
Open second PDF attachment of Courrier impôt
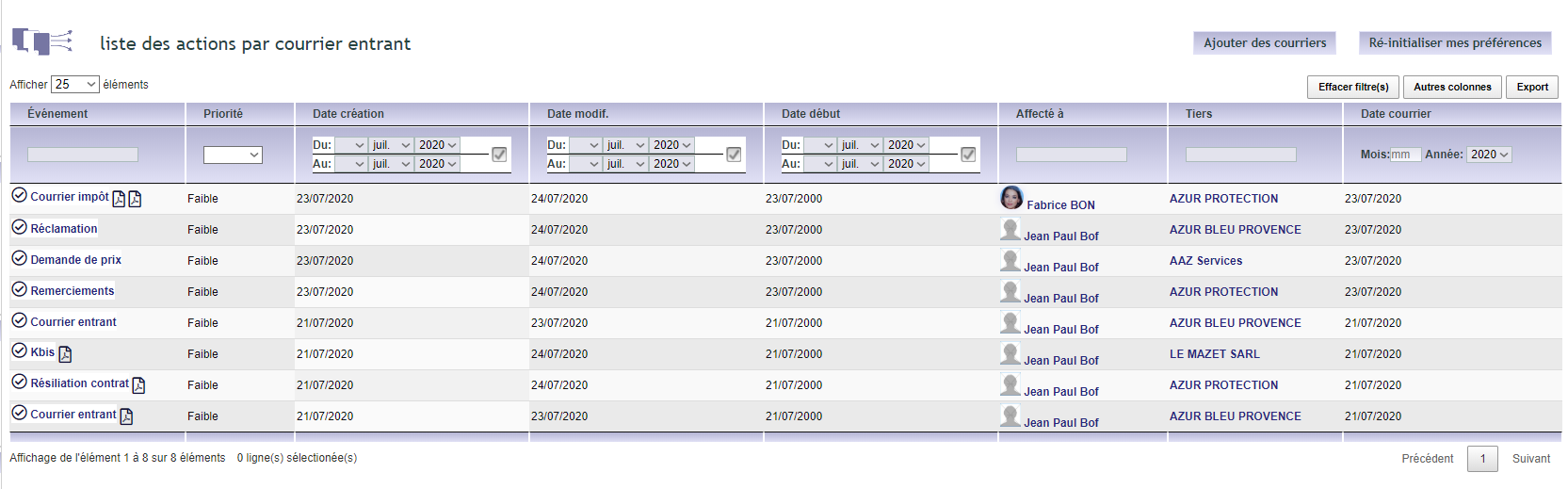click(135, 199)
